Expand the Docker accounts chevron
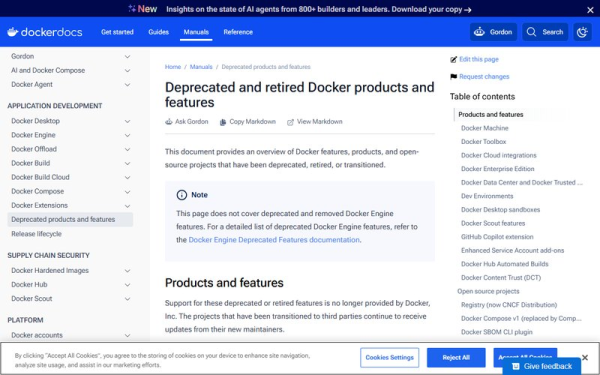 click(x=127, y=336)
